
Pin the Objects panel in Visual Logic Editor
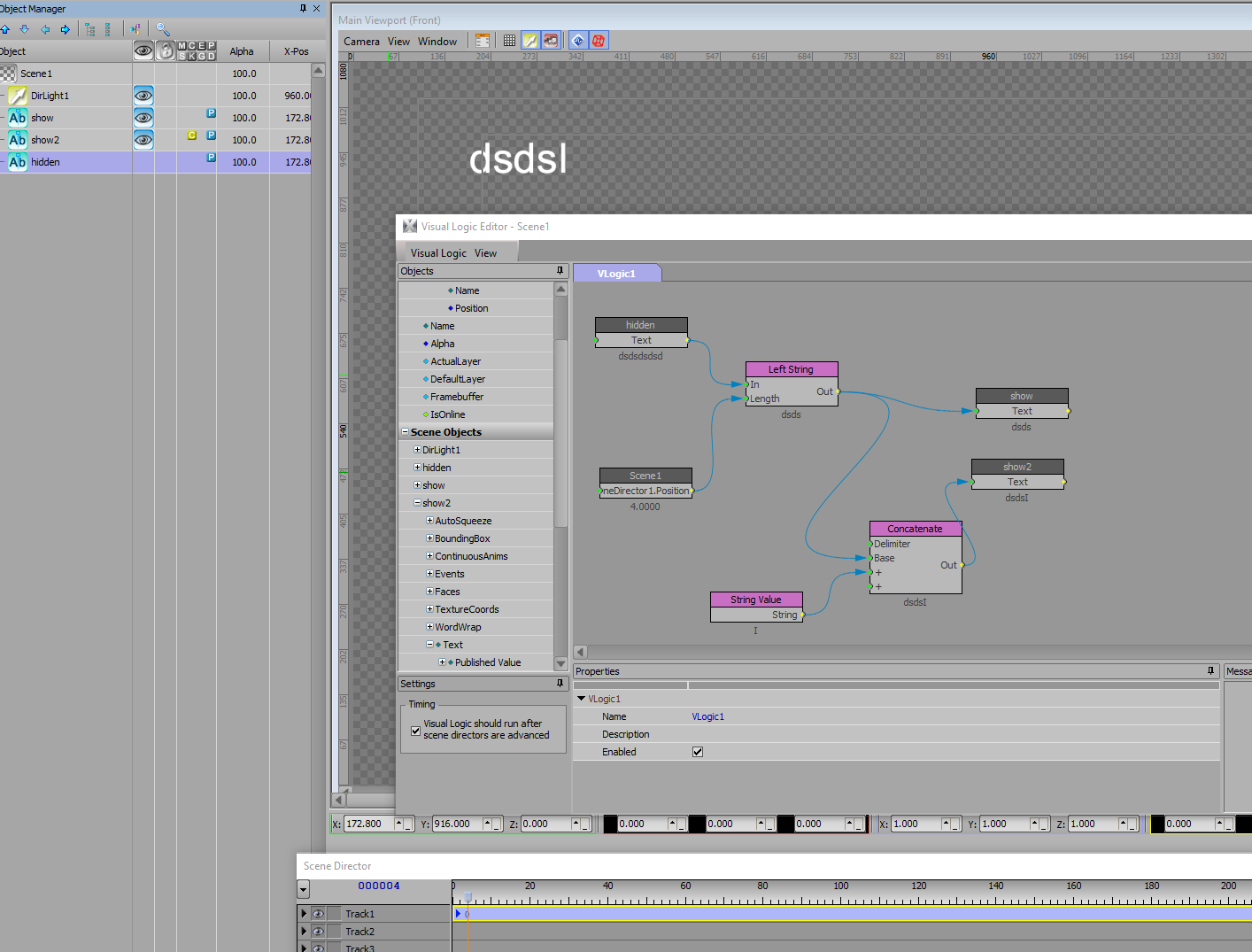pyautogui.click(x=560, y=271)
